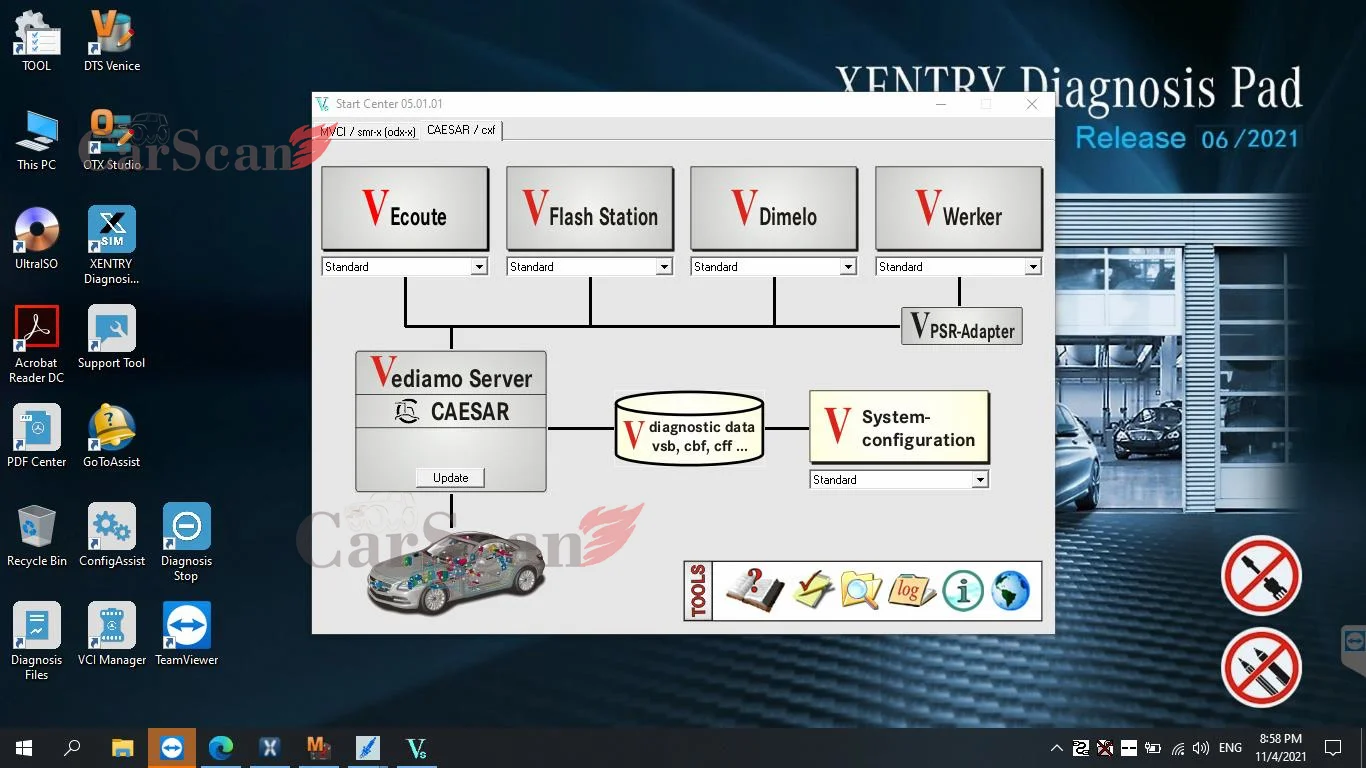The height and width of the screenshot is (768, 1366).
Task: Click the spark plug app in taskbar
Action: point(368,748)
